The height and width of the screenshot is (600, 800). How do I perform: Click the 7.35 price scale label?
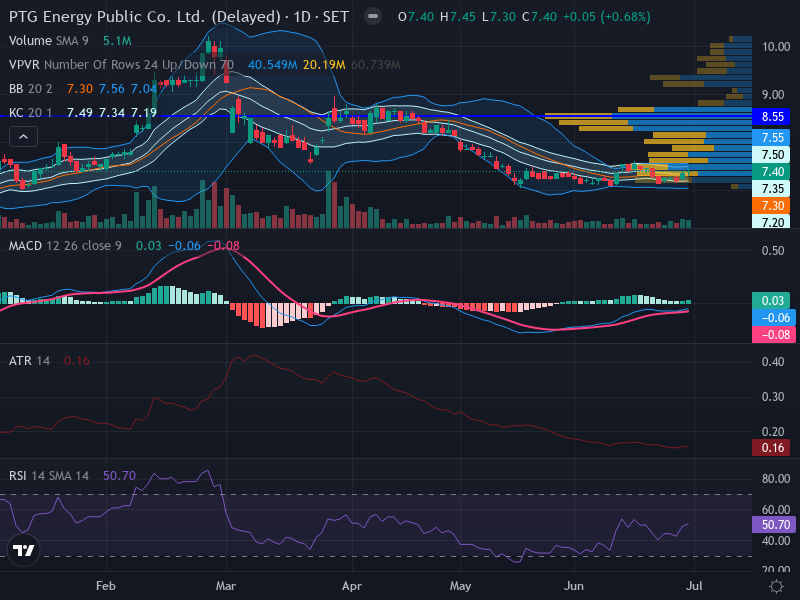[771, 189]
